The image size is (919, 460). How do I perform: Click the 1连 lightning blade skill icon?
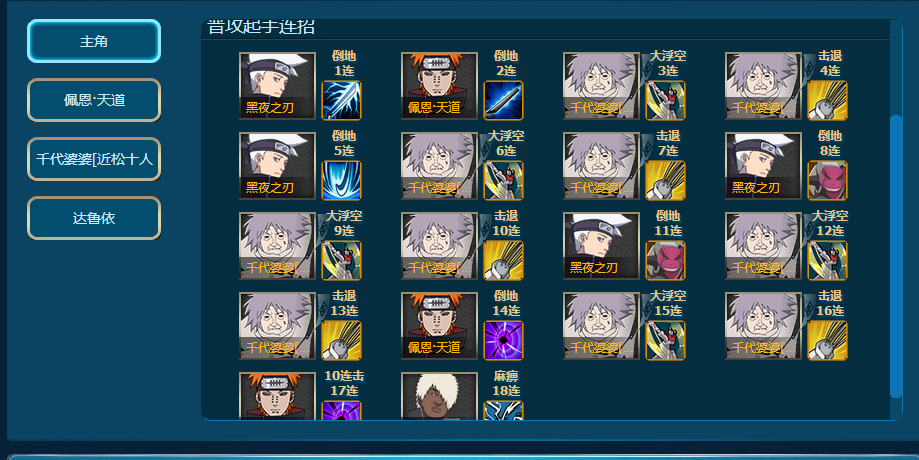(342, 101)
